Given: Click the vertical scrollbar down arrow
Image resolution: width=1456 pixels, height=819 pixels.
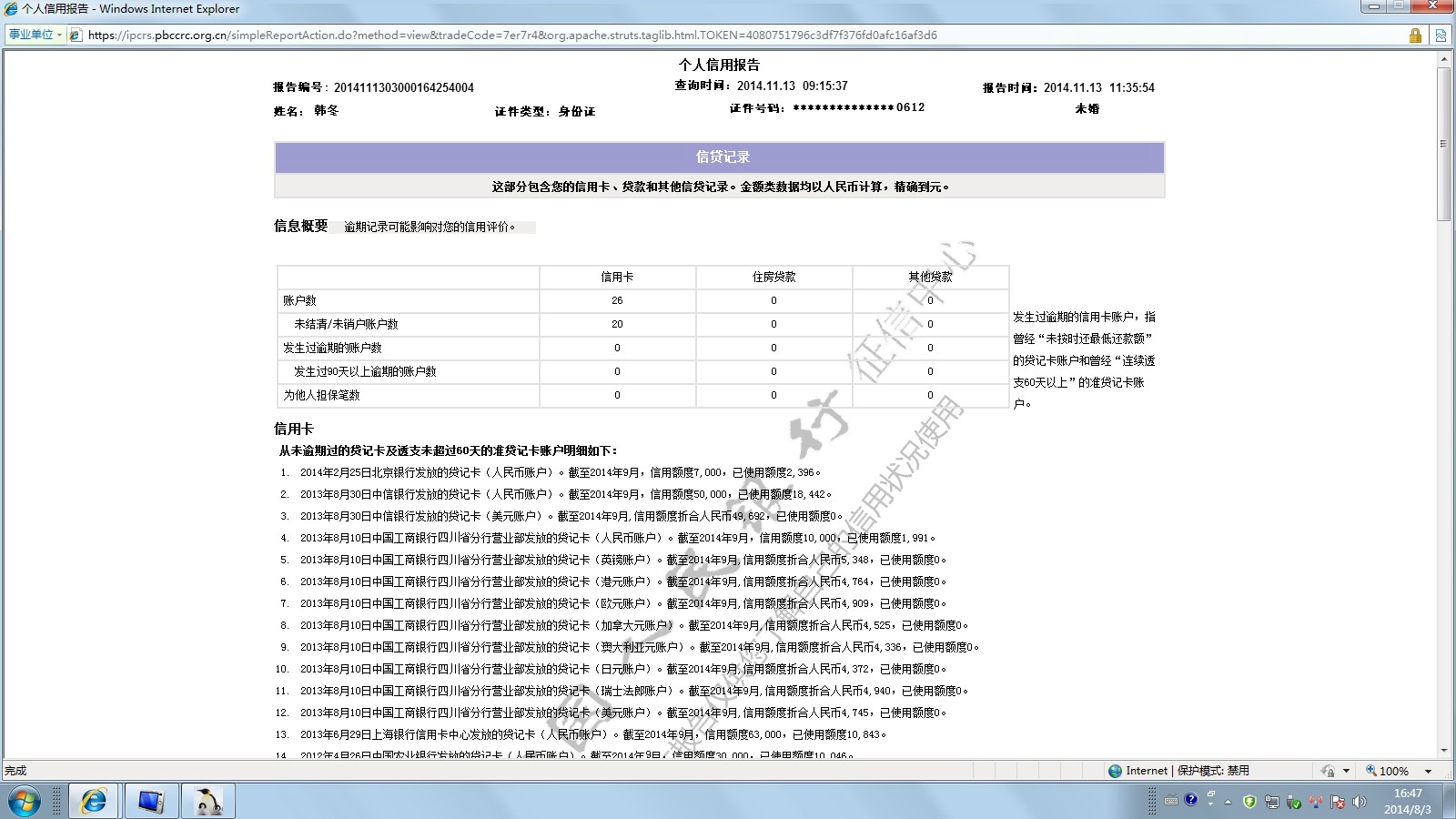Looking at the screenshot, I should coord(1443,751).
